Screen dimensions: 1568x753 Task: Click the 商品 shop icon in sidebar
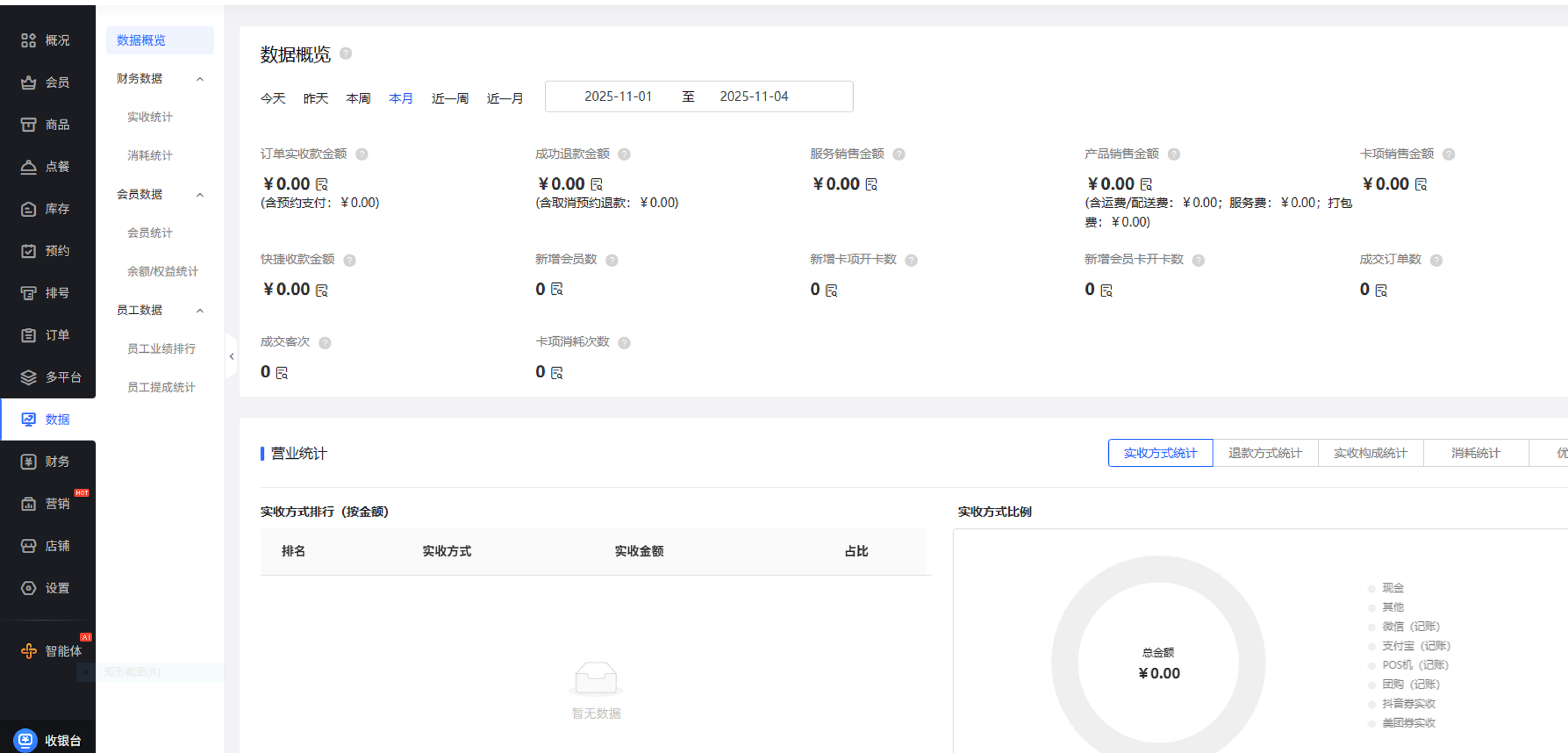28,125
